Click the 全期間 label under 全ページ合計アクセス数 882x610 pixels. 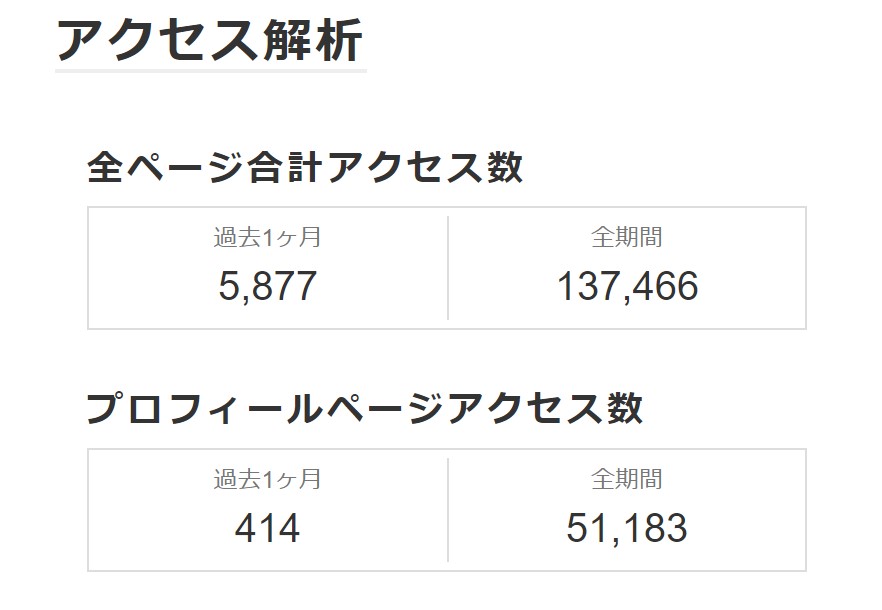(627, 237)
